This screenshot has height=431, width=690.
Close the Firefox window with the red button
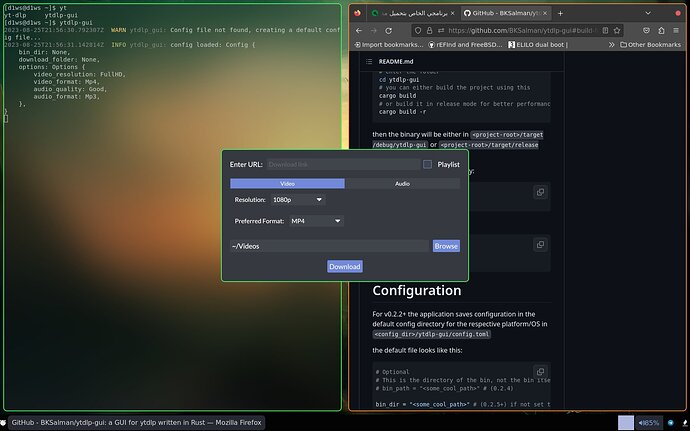[x=678, y=13]
